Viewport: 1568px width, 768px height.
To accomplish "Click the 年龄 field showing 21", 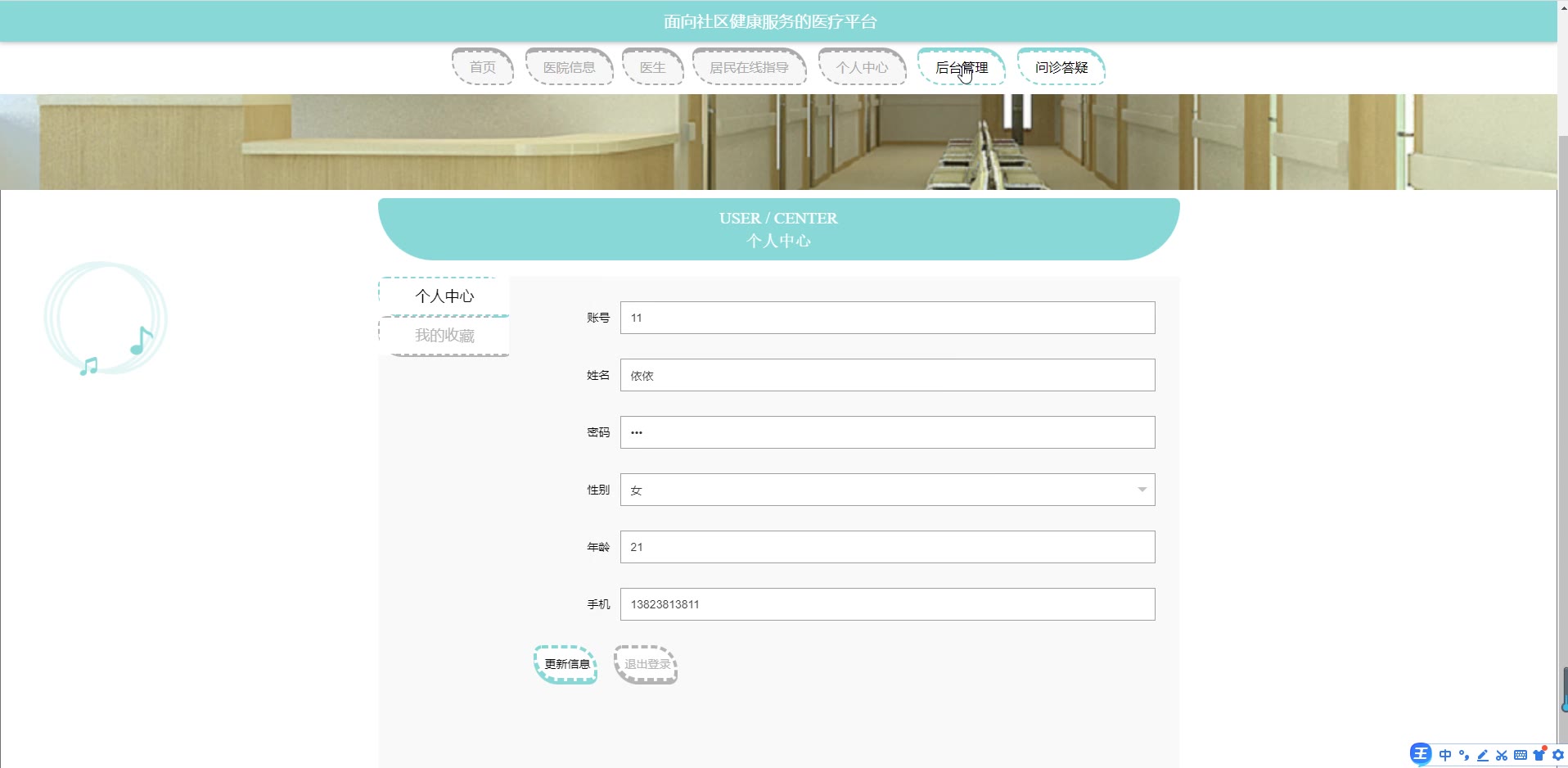I will pyautogui.click(x=888, y=547).
